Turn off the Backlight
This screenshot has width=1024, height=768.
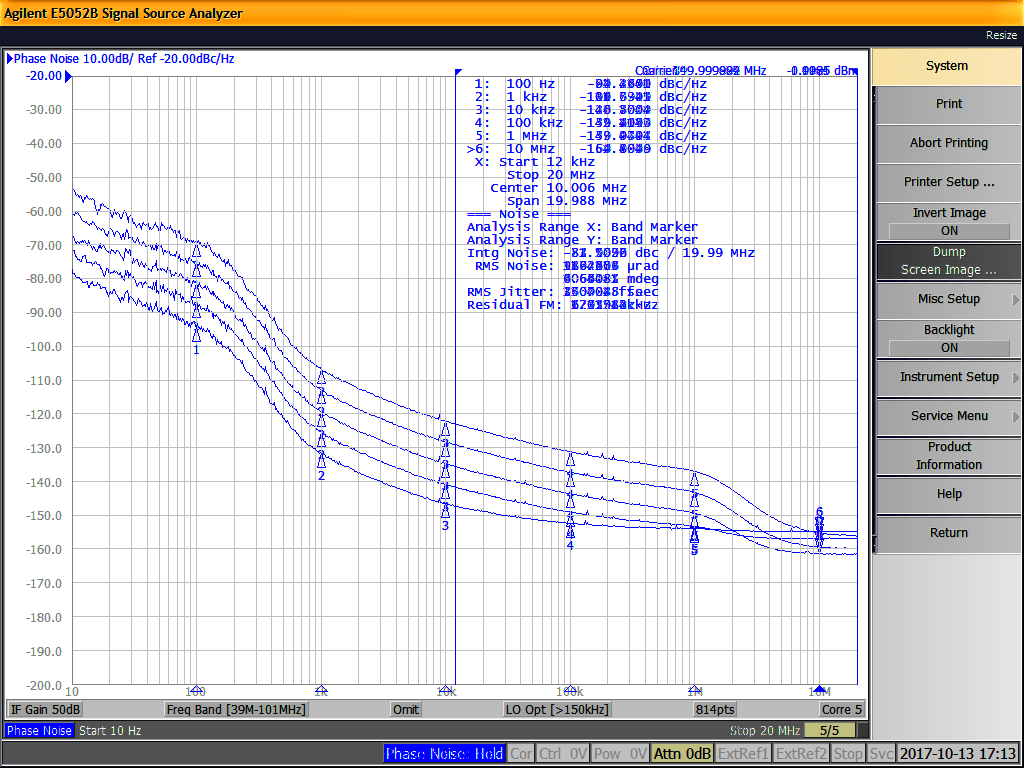(x=946, y=337)
